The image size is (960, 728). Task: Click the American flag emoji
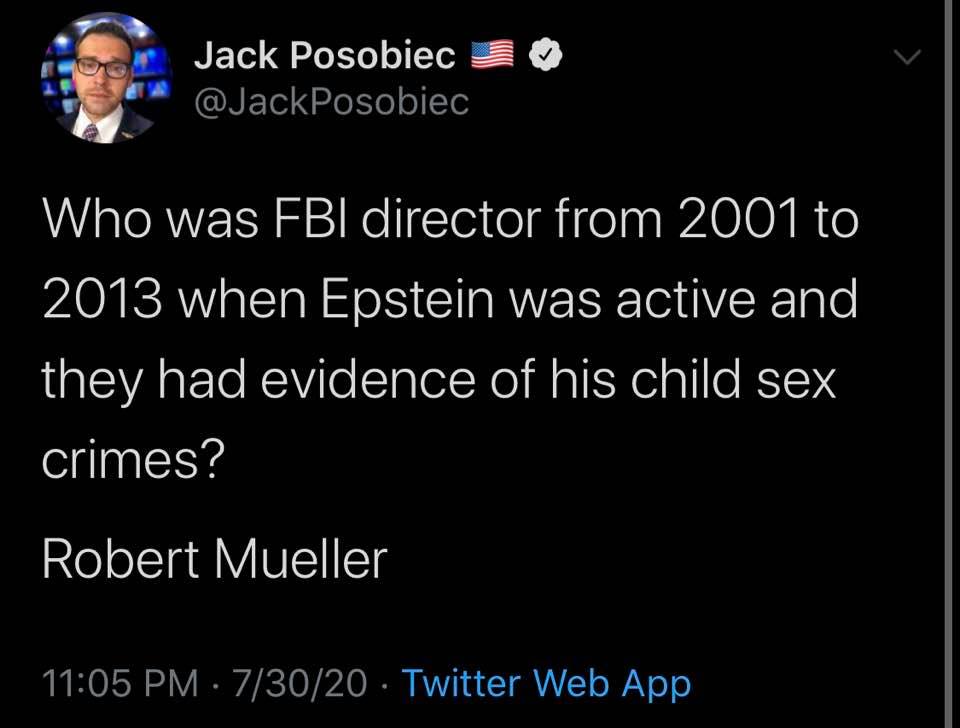[490, 56]
